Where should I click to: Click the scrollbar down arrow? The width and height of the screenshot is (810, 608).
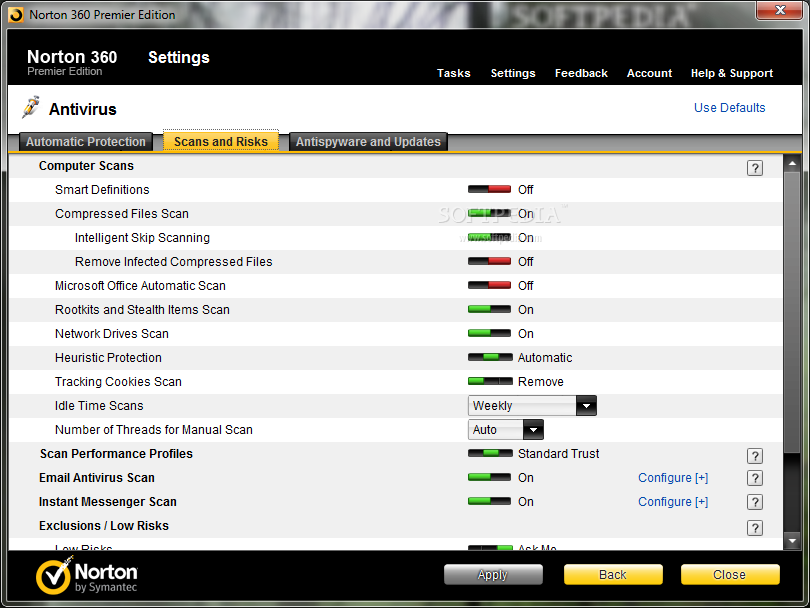(x=792, y=541)
